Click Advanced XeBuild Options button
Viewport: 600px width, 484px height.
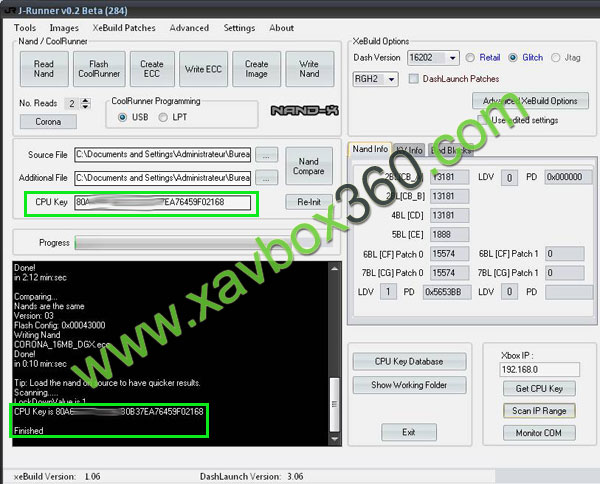click(530, 101)
